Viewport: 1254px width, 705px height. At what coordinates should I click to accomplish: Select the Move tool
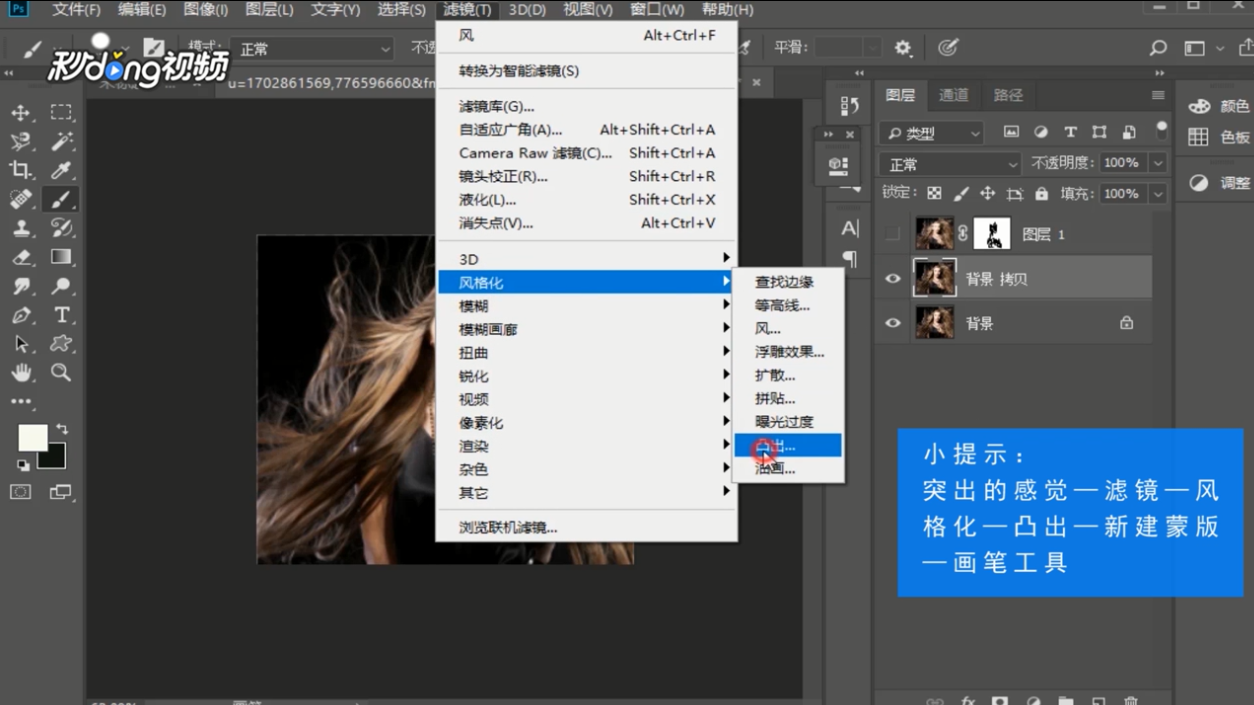click(21, 113)
